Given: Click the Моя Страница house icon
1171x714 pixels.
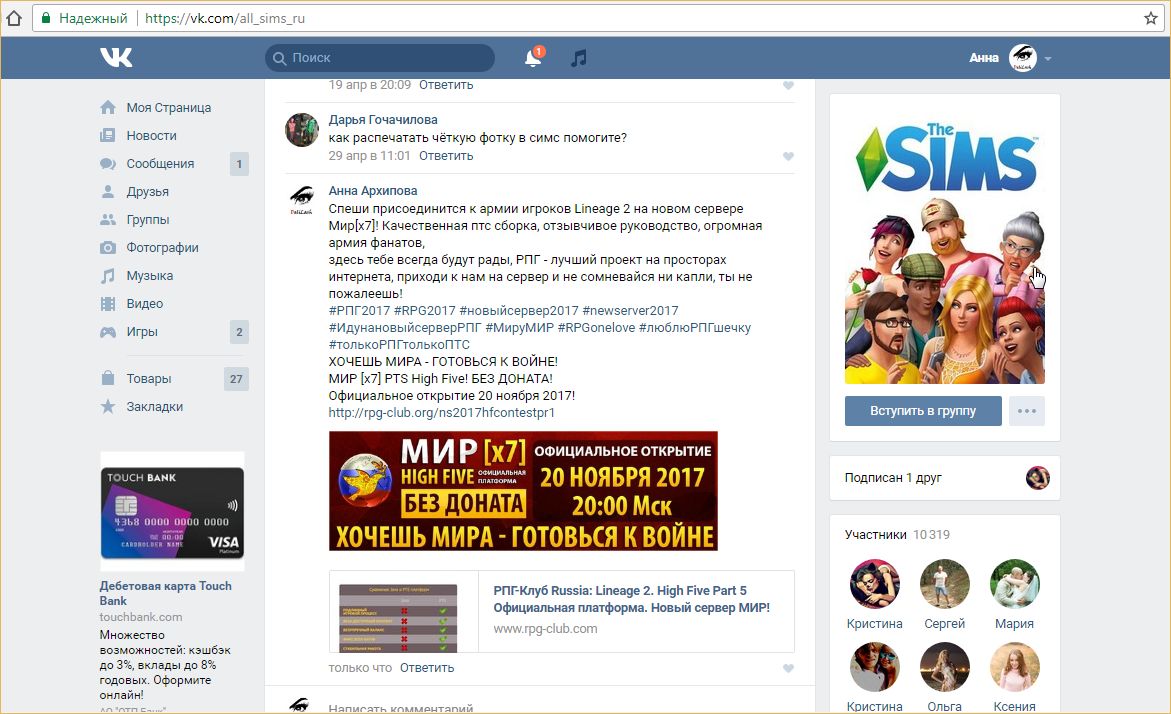Looking at the screenshot, I should pos(108,108).
